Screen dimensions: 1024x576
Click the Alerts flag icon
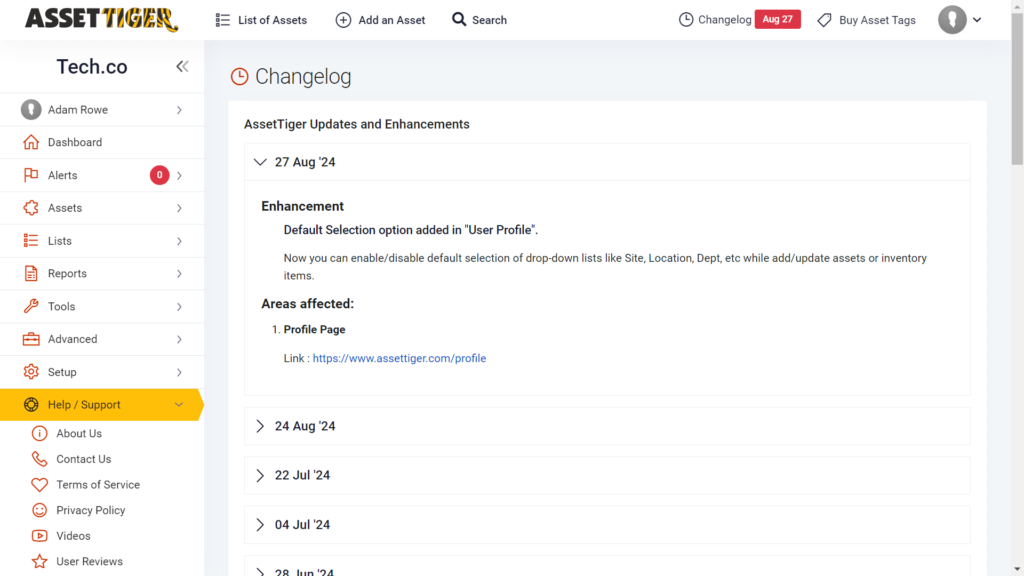30,175
